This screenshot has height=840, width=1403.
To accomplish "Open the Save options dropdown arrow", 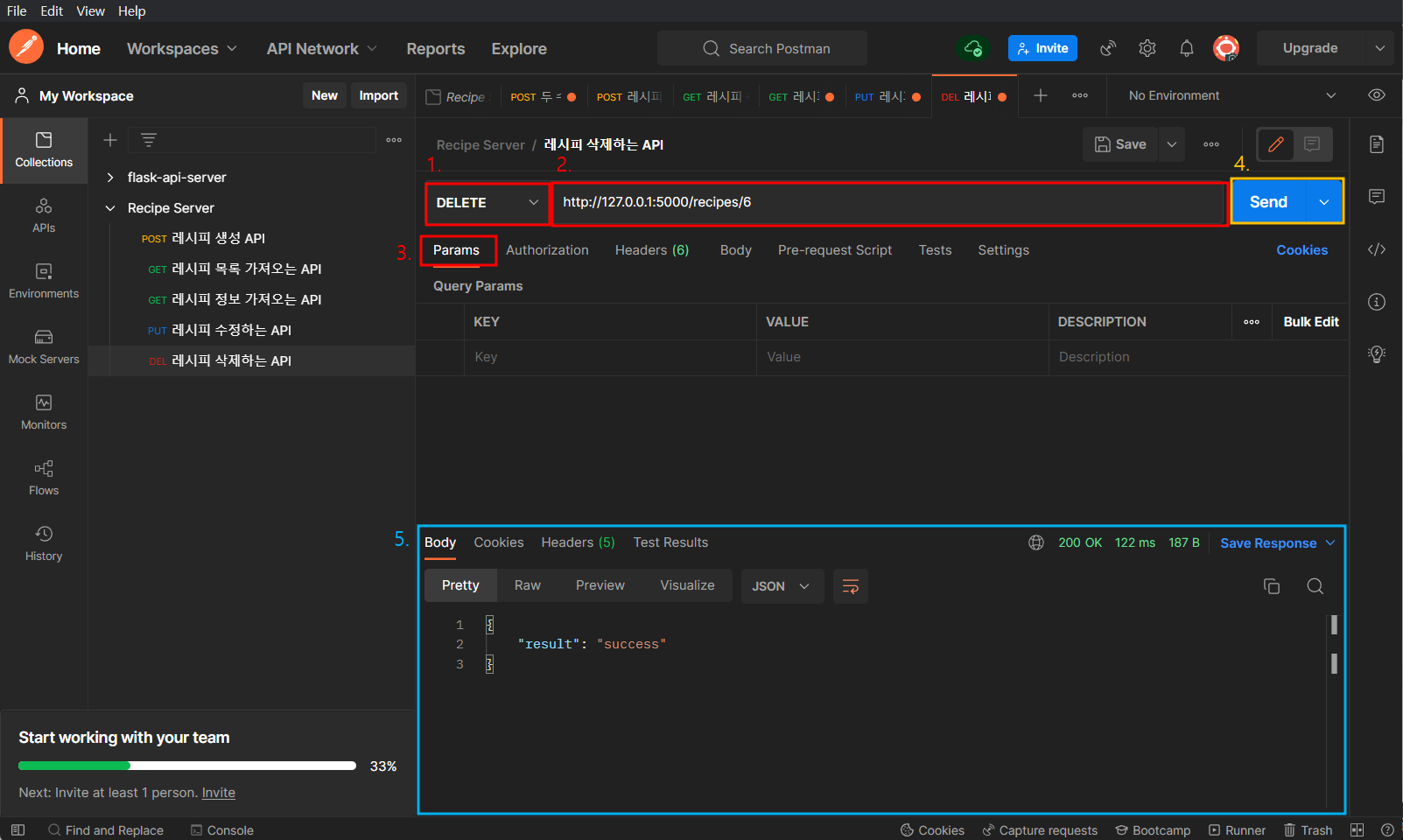I will (x=1171, y=144).
